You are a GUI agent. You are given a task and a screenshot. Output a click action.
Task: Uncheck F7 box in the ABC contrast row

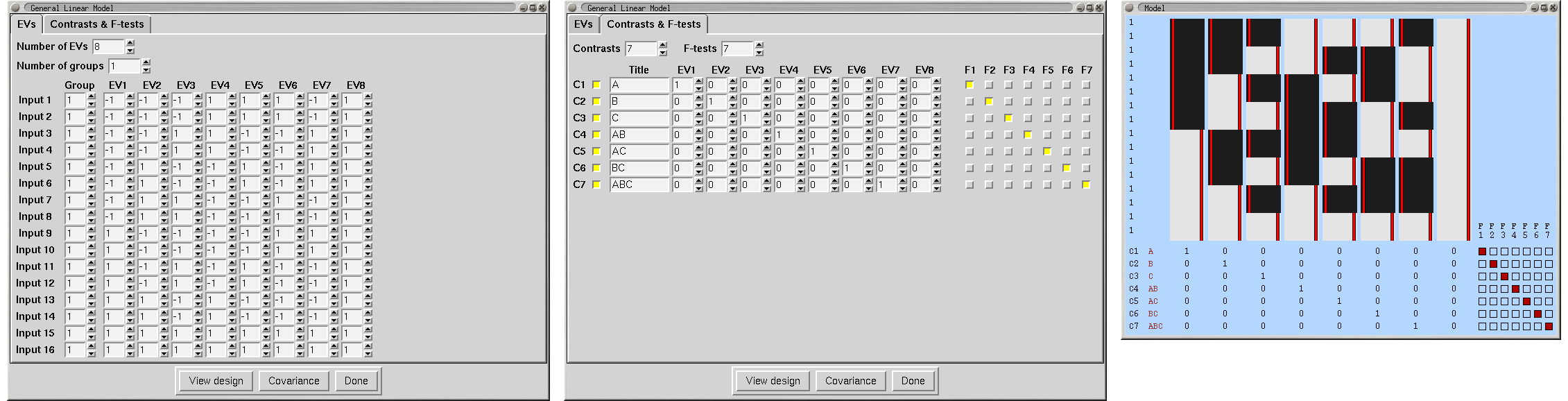point(1086,185)
